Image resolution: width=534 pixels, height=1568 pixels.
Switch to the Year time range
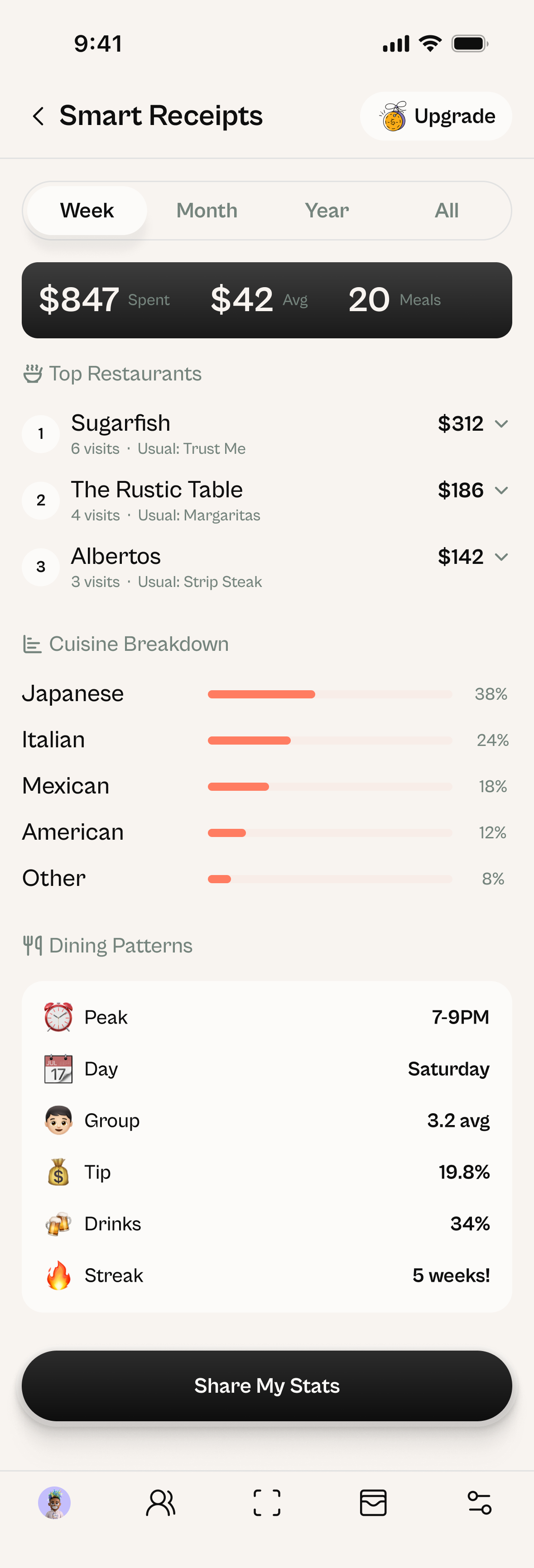point(327,211)
